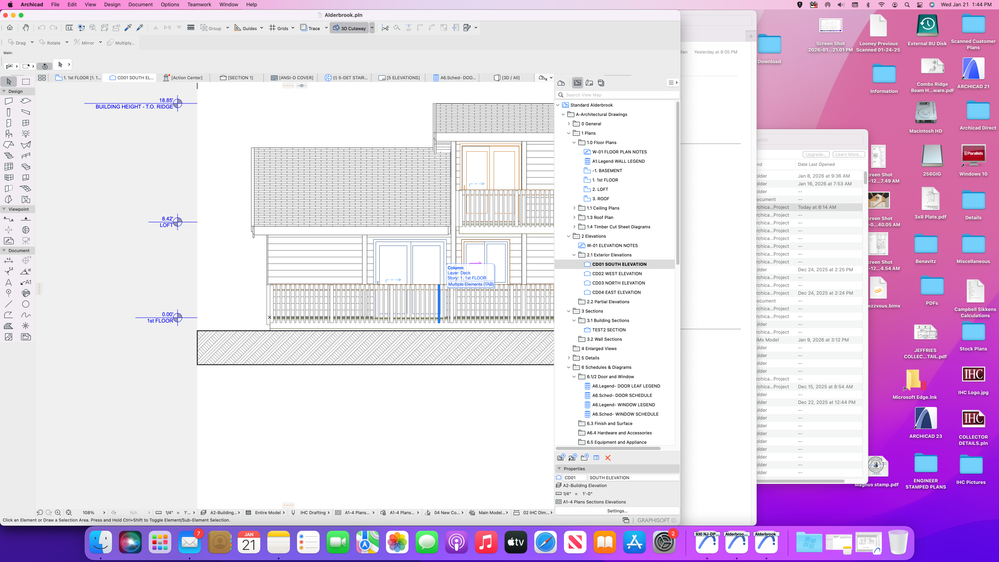
Task: Open the Layout Book navigator icon
Action: click(589, 83)
